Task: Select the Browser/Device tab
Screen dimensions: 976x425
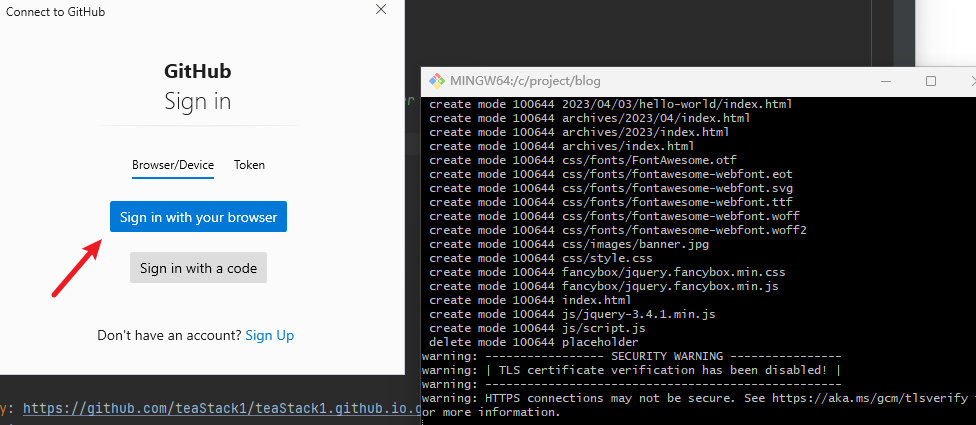Action: tap(173, 165)
